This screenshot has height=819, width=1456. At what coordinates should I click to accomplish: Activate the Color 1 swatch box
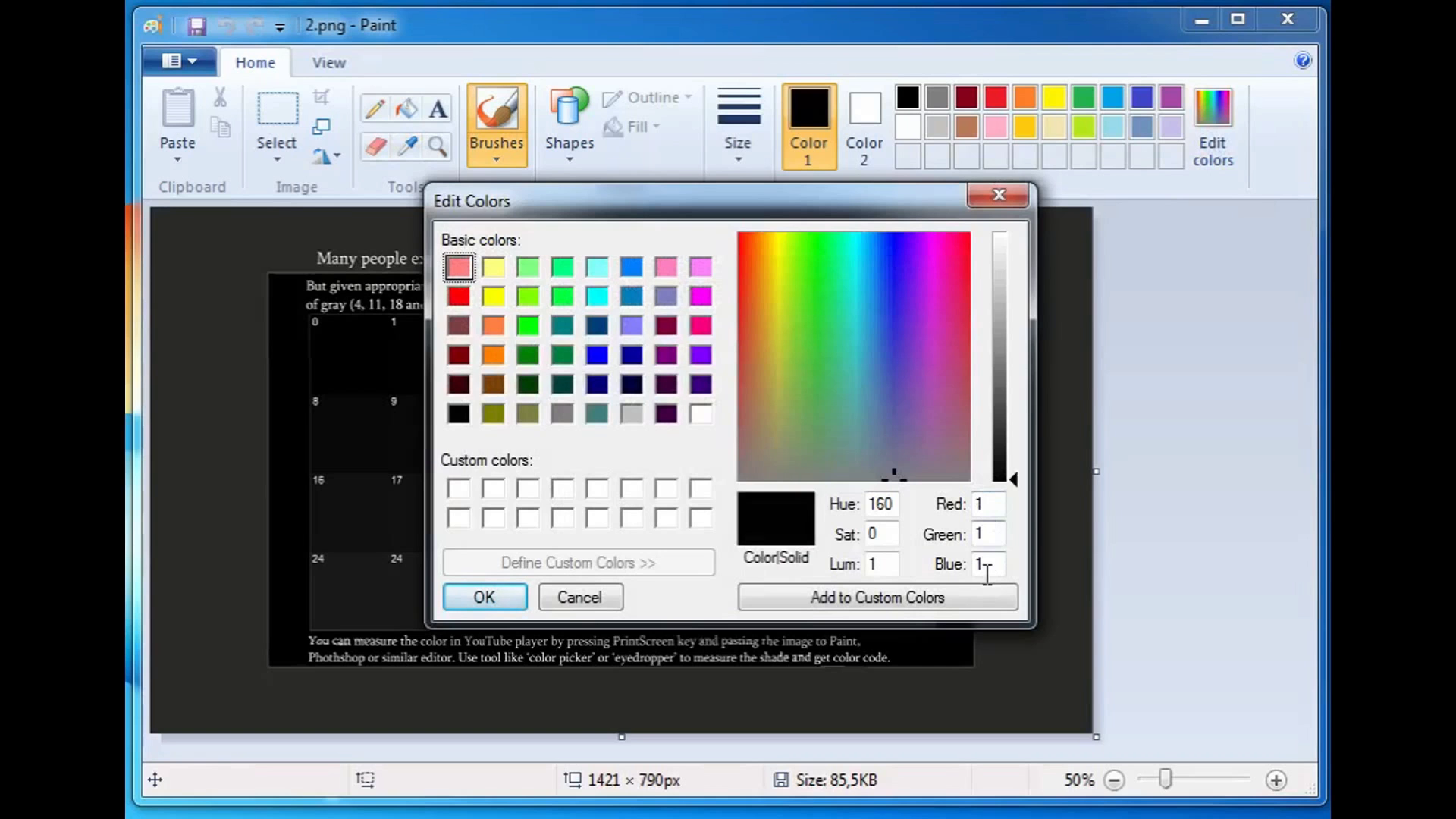tap(808, 108)
